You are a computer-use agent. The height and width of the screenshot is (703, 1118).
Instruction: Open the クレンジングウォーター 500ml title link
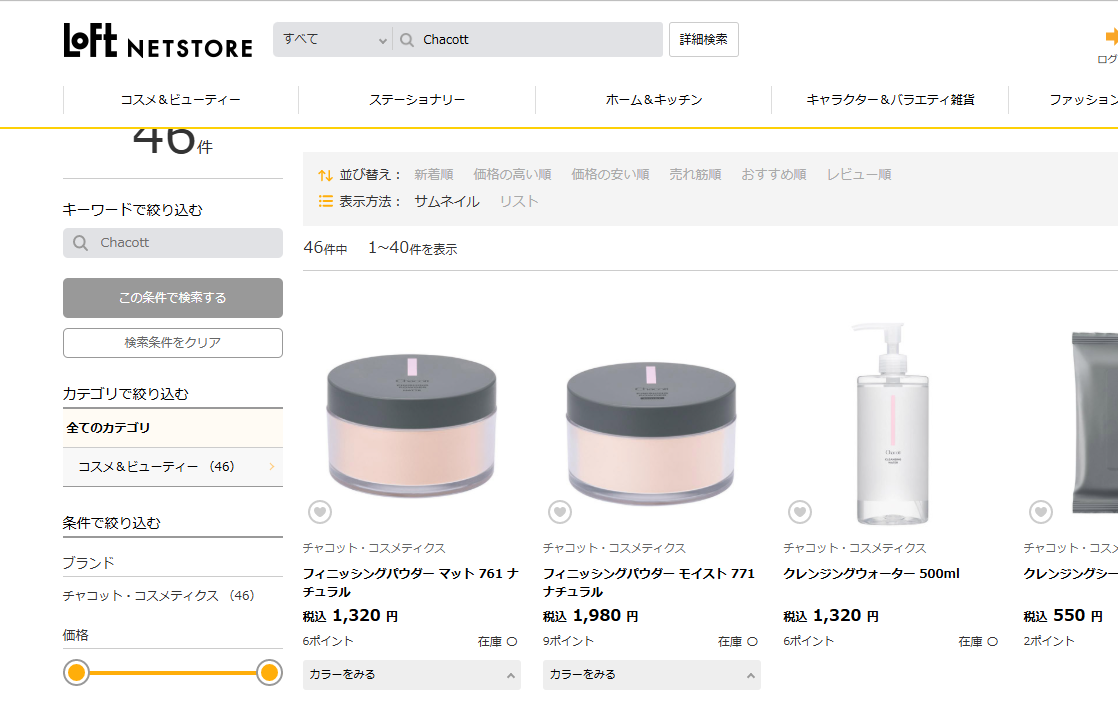871,573
